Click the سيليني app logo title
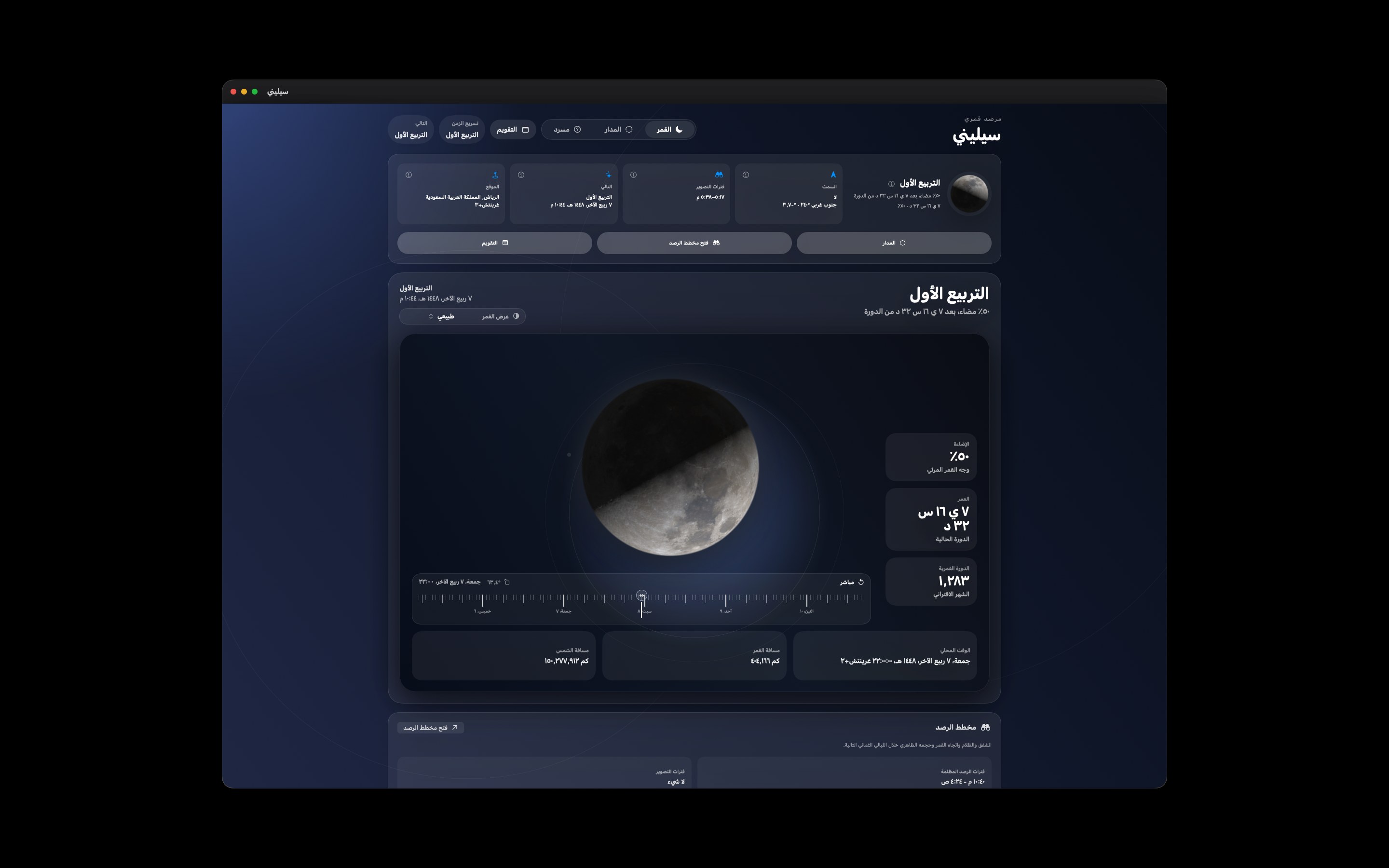Viewport: 1389px width, 868px height. coord(976,136)
